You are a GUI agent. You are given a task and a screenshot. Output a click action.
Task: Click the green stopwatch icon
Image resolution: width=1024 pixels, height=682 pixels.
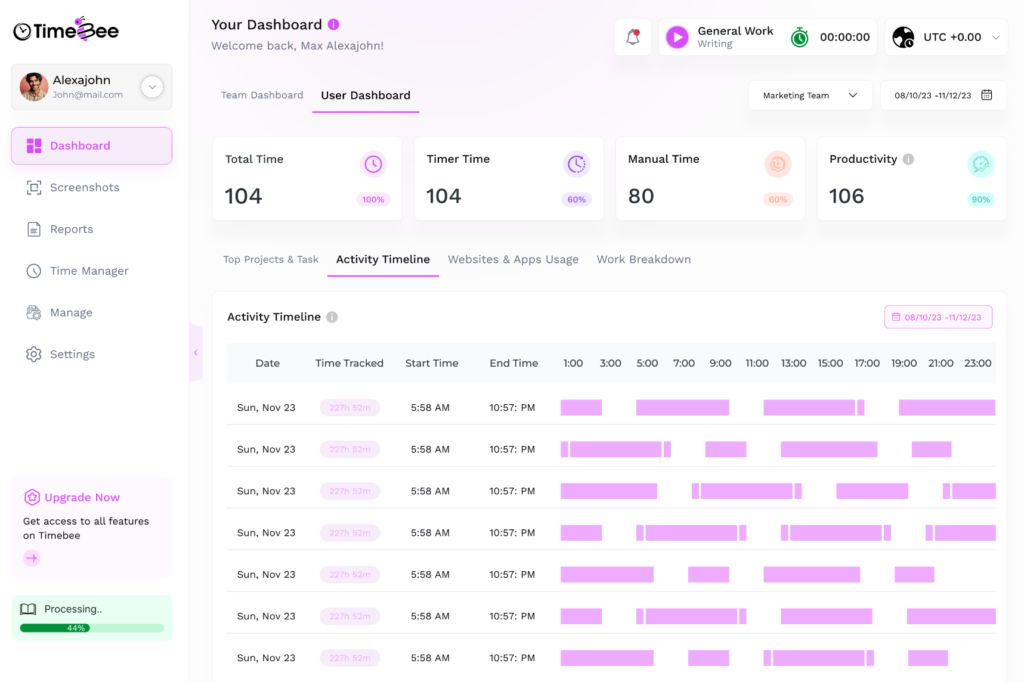tap(799, 37)
